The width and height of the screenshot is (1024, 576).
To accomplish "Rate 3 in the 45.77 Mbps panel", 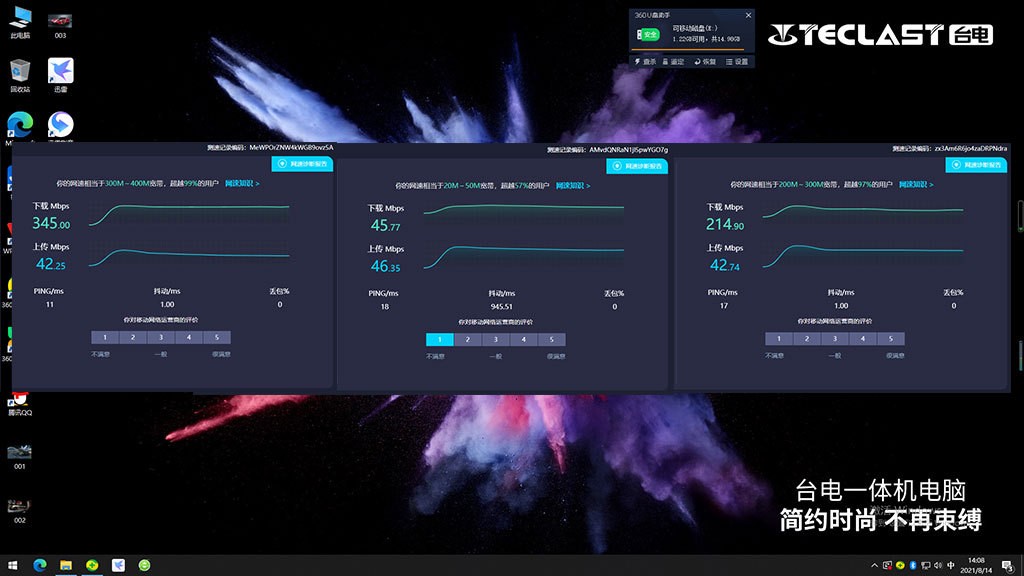I will tap(496, 339).
